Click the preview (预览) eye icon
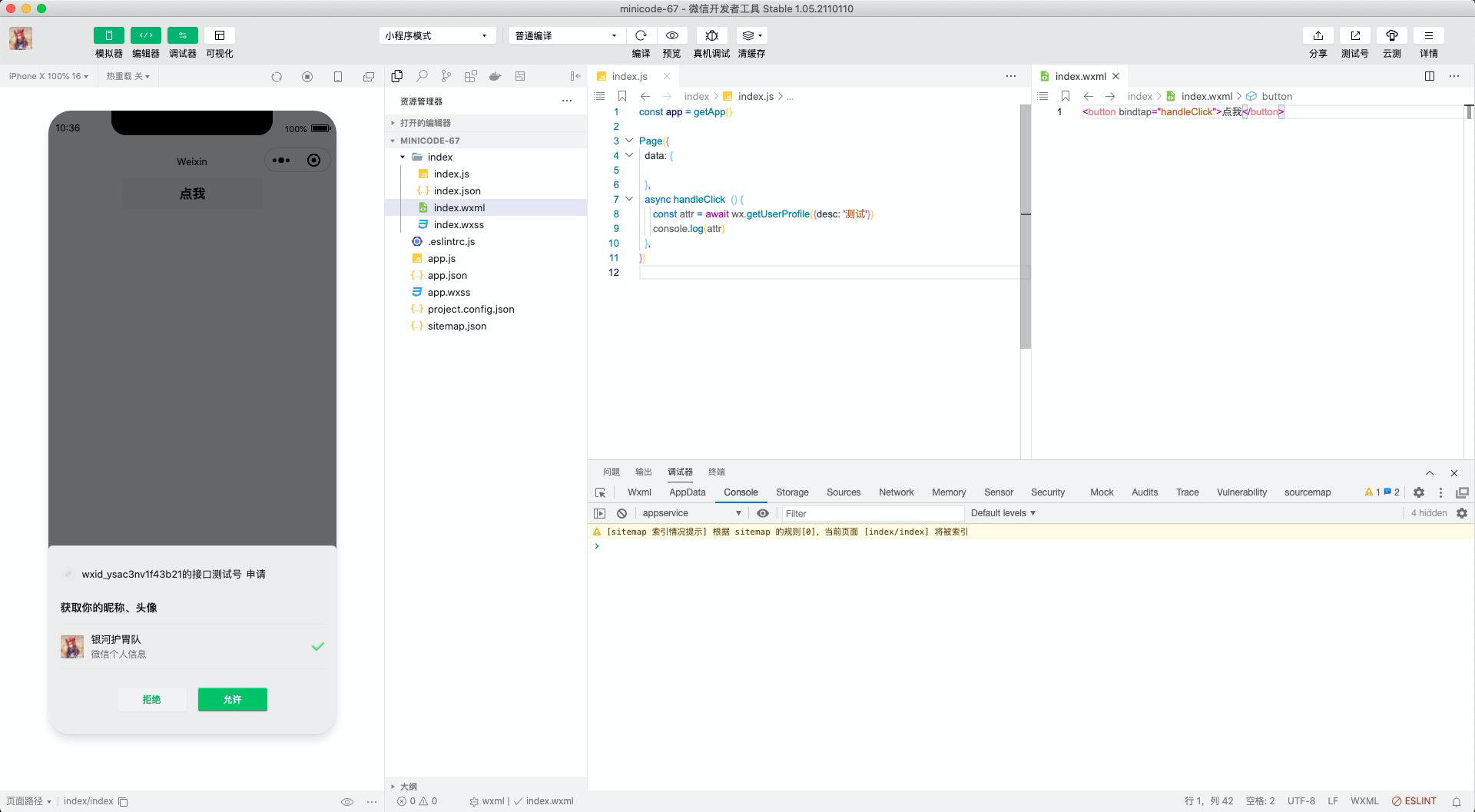 point(671,35)
